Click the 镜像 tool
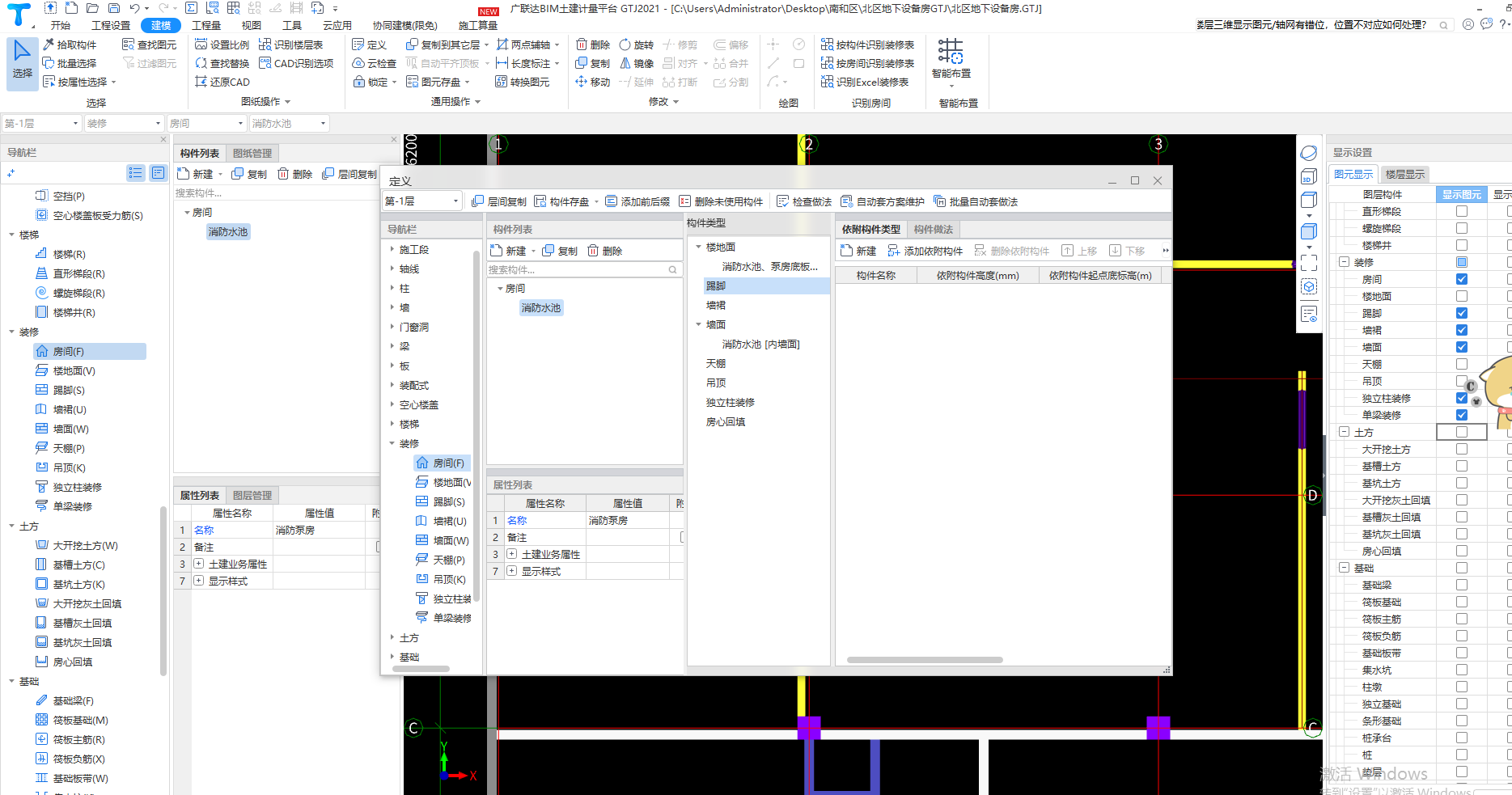Viewport: 1512px width, 795px height. coord(636,63)
